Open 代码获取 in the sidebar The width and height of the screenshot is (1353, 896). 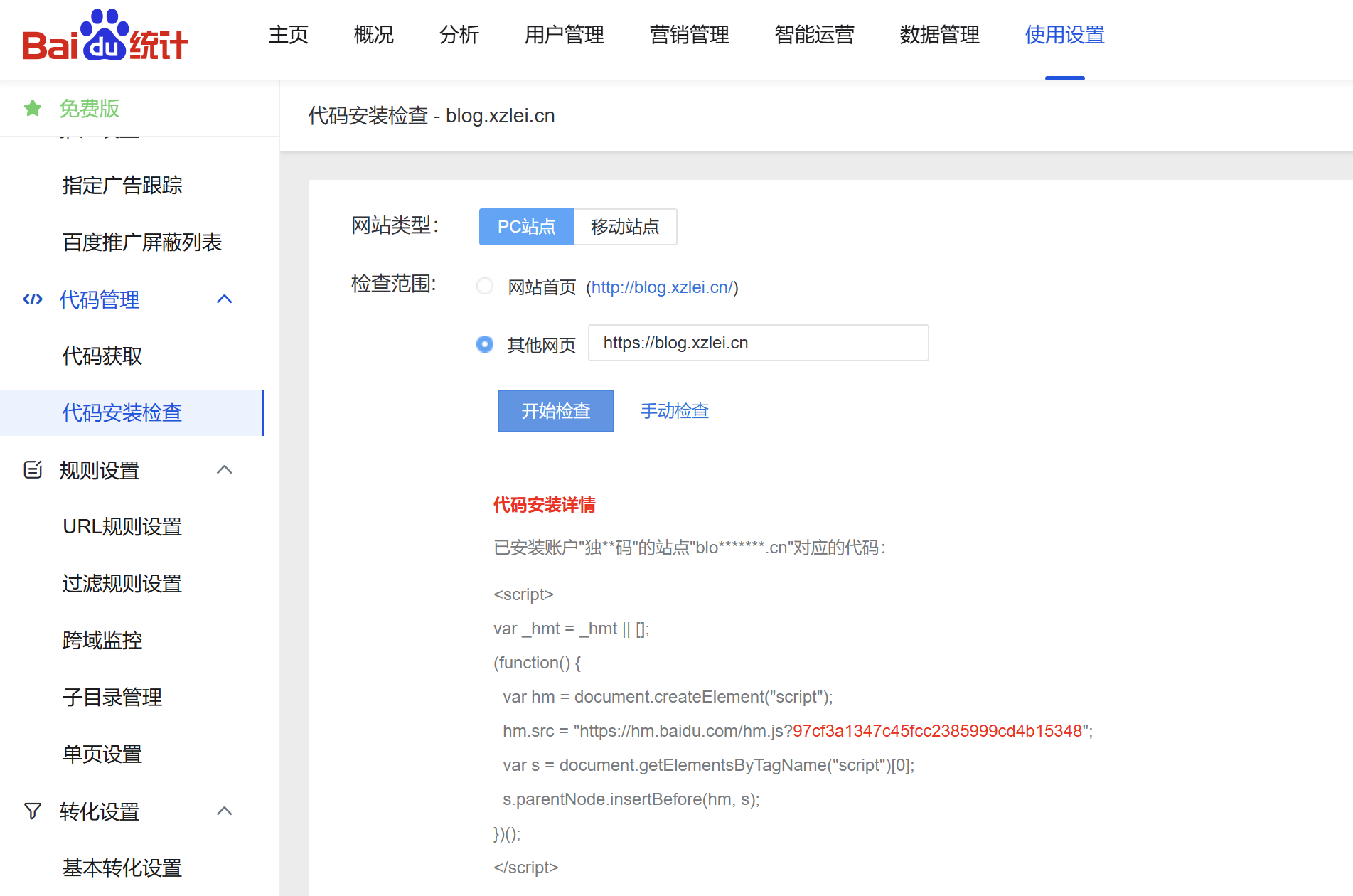pyautogui.click(x=102, y=356)
